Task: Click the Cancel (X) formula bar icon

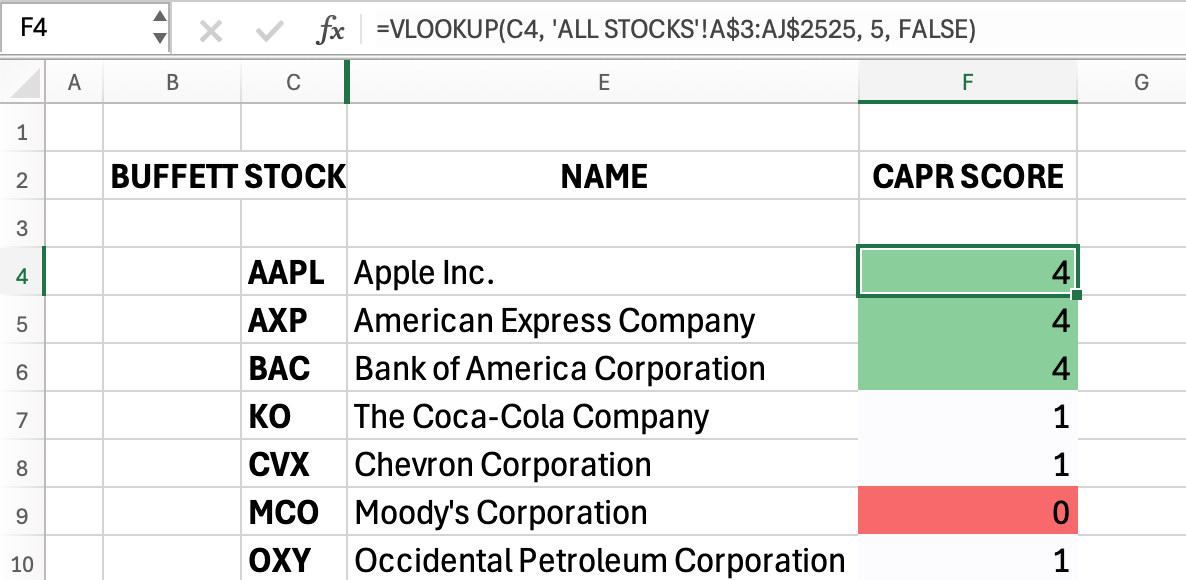Action: click(x=210, y=31)
